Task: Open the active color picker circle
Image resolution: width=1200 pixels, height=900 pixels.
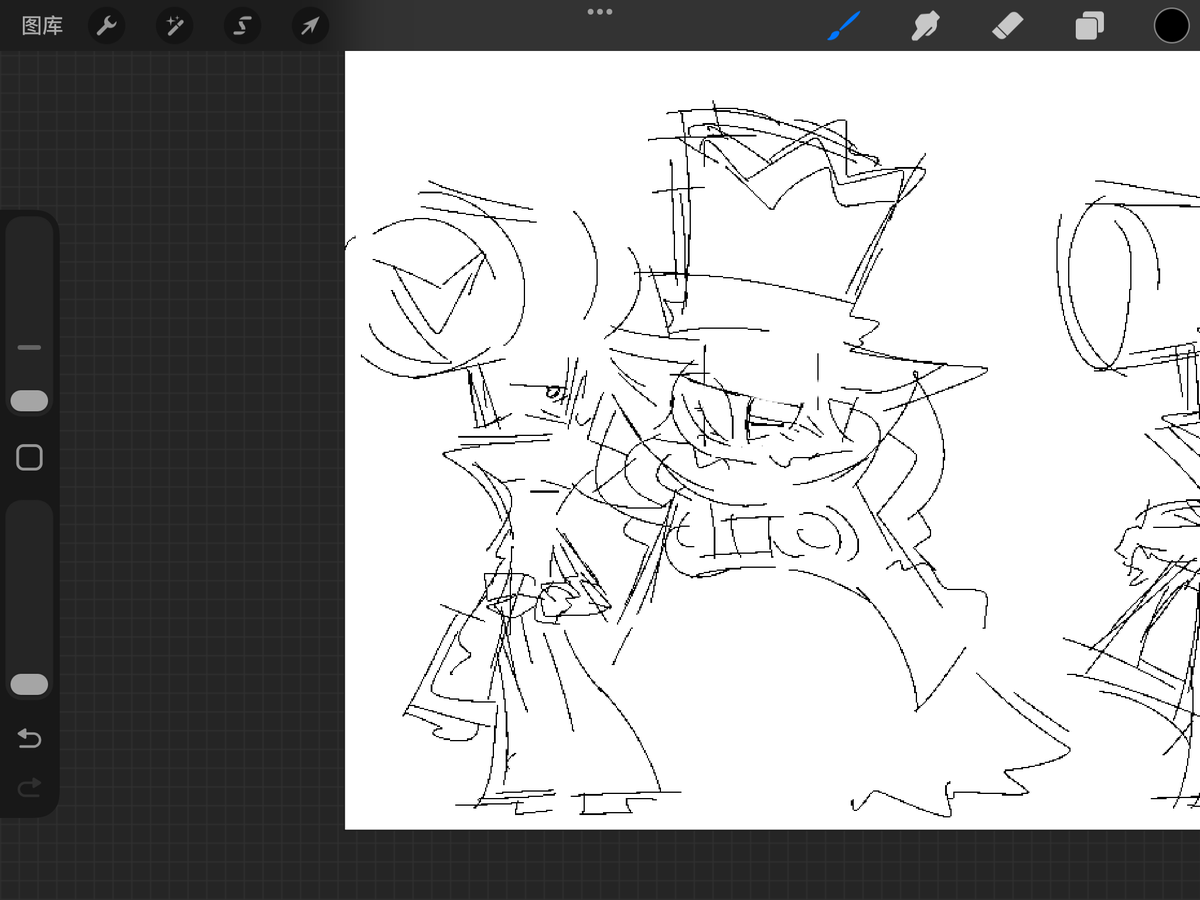Action: (1172, 26)
